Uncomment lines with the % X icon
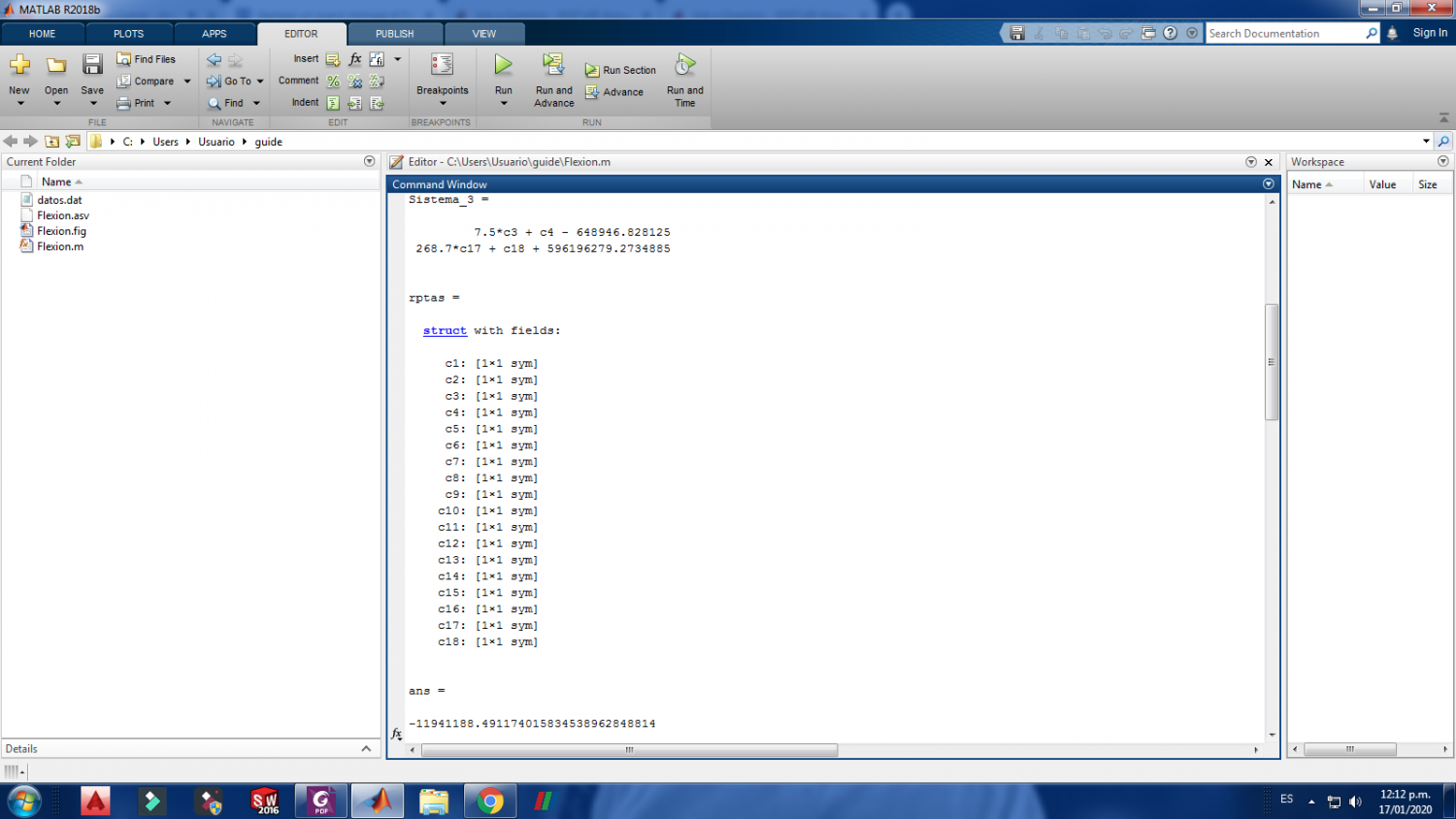 click(355, 82)
